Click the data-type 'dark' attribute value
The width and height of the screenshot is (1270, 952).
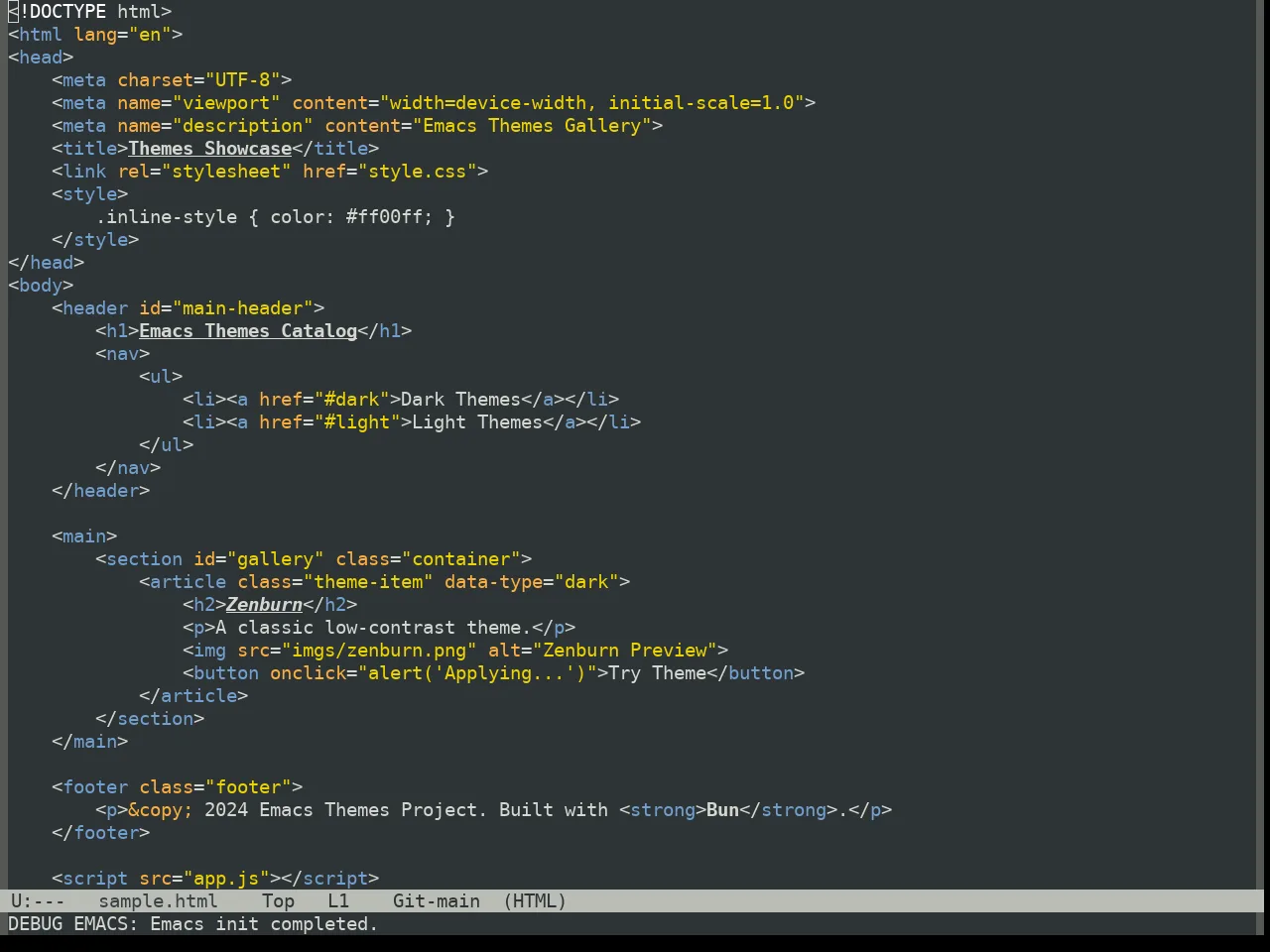(586, 582)
